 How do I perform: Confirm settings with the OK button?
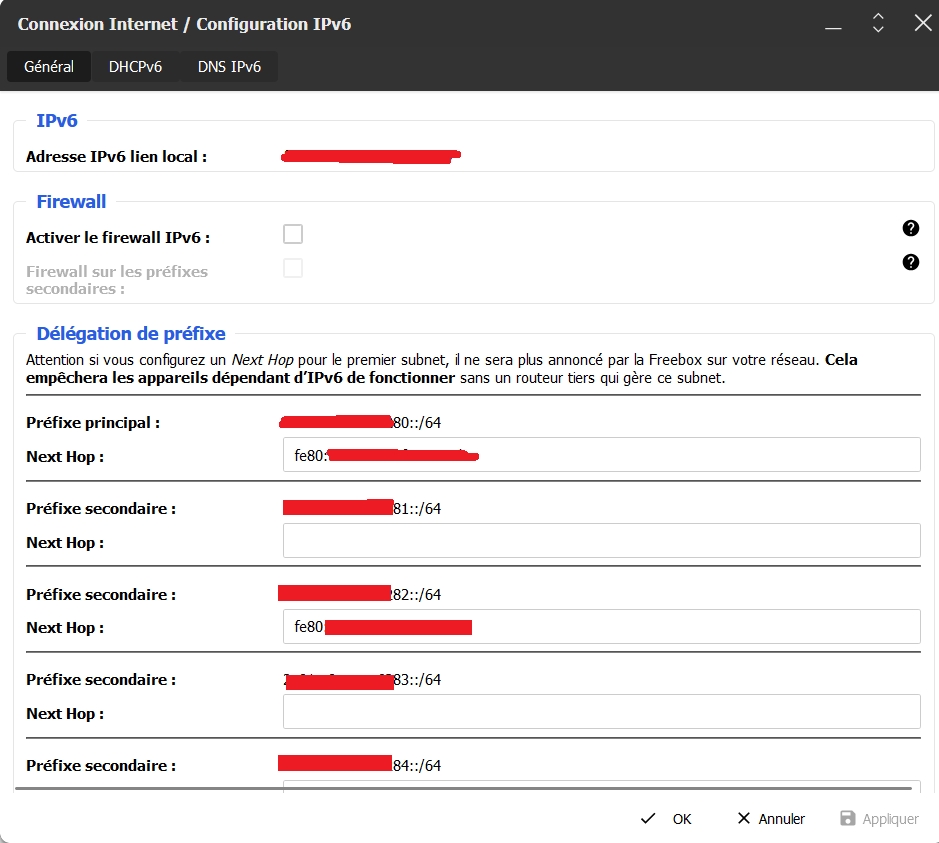(667, 818)
